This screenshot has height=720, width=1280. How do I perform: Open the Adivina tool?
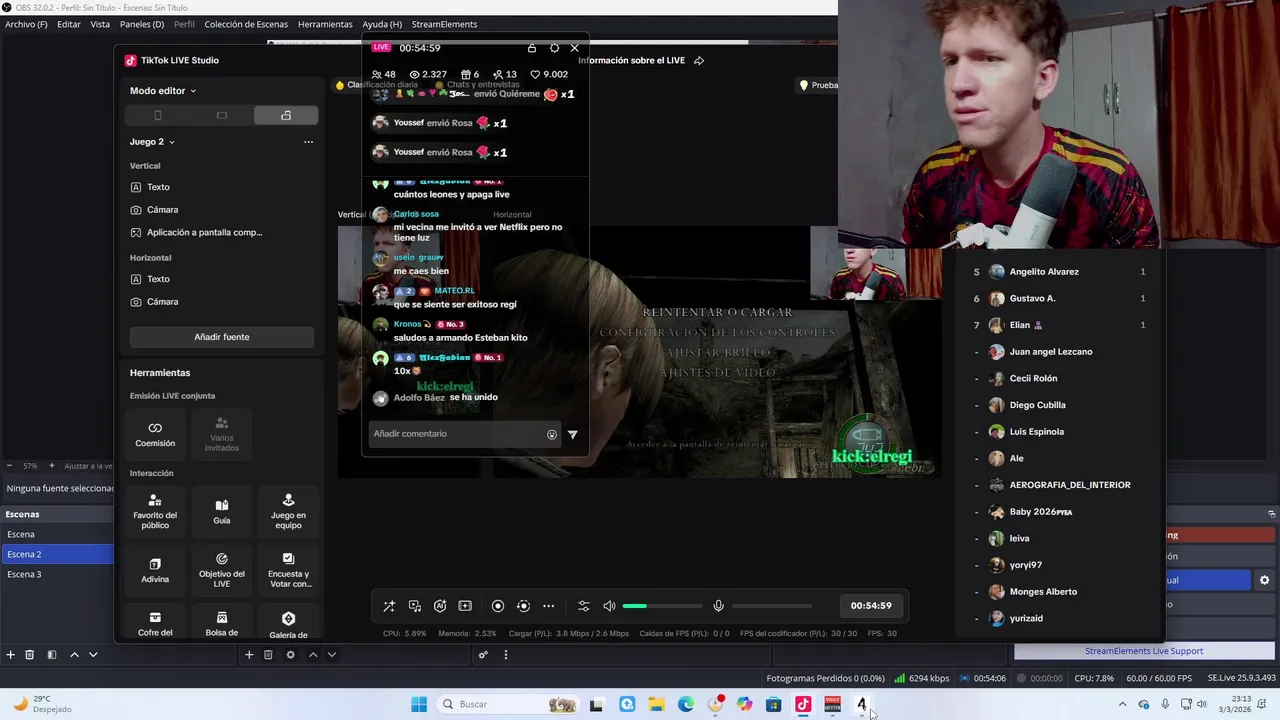coord(155,569)
